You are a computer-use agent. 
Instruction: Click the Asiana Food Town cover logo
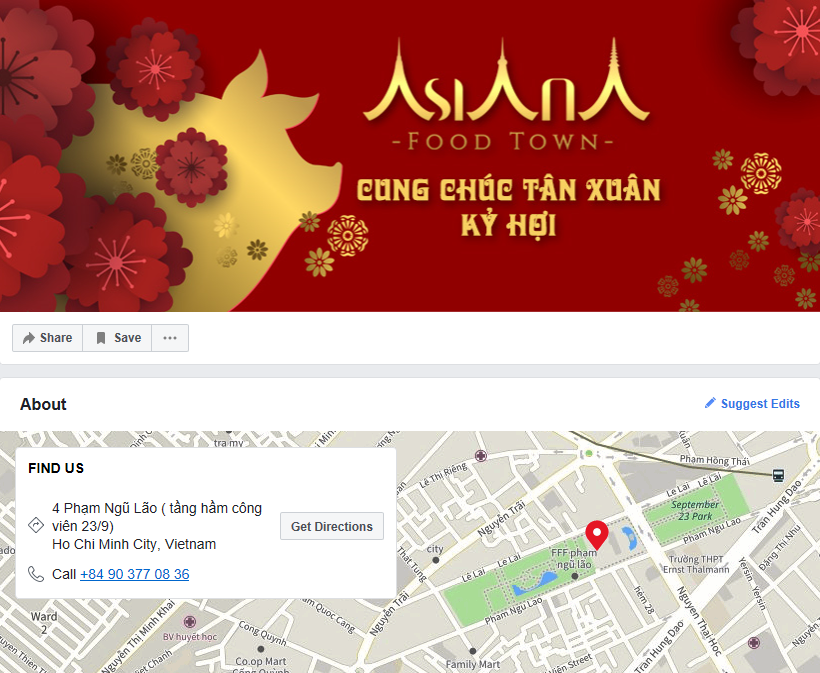(504, 94)
